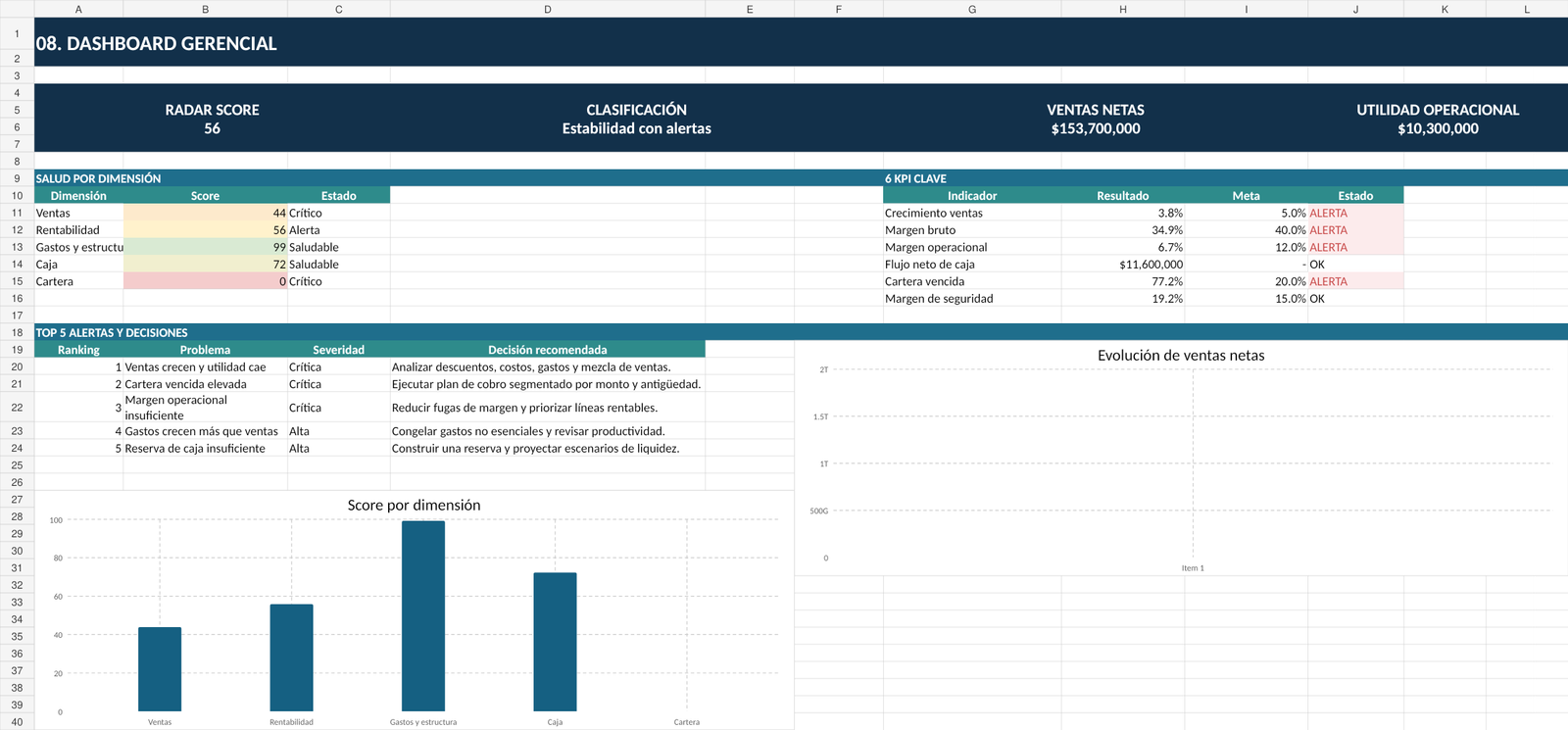Click the 'Cartera vencida elevada' problem cell
This screenshot has width=1568, height=730.
point(205,384)
